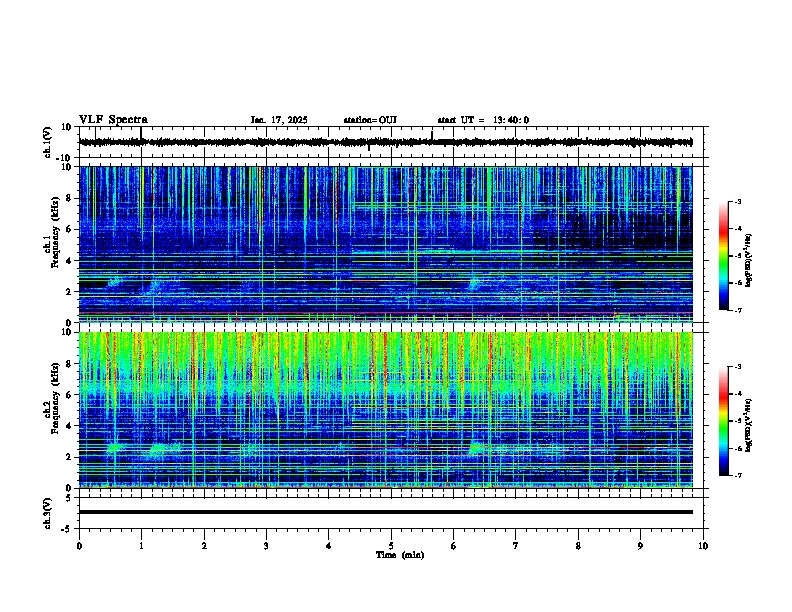Click time axis tick label "1"
This screenshot has height=612, width=792.
[141, 546]
